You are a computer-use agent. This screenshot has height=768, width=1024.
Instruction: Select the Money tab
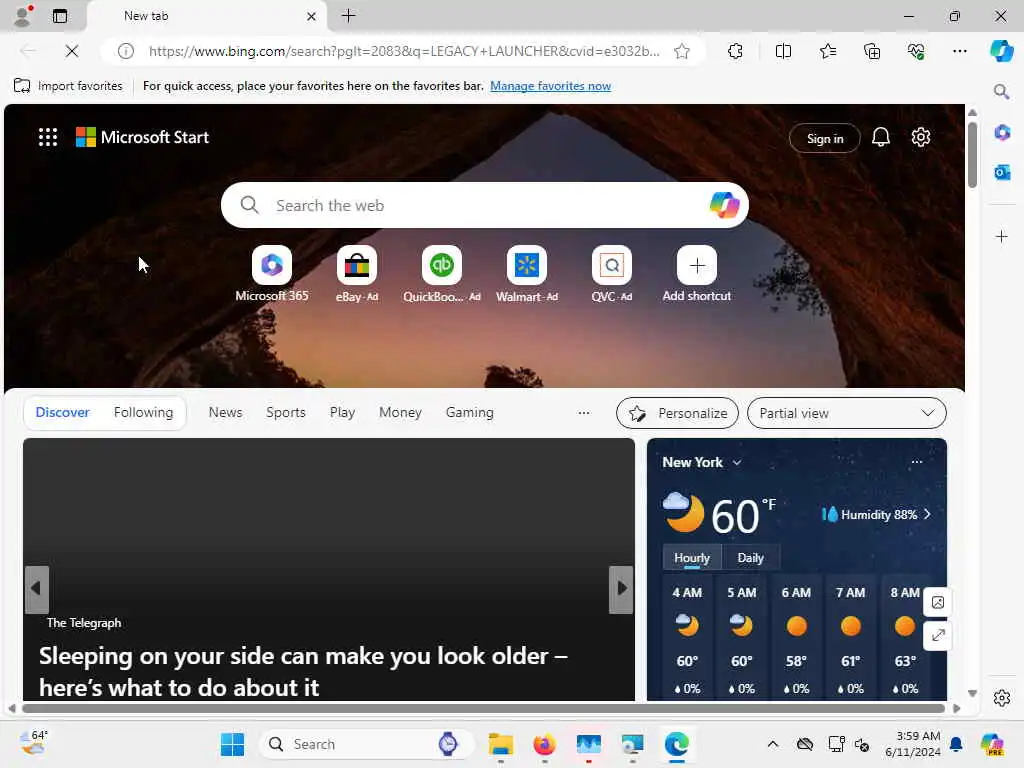(x=400, y=413)
